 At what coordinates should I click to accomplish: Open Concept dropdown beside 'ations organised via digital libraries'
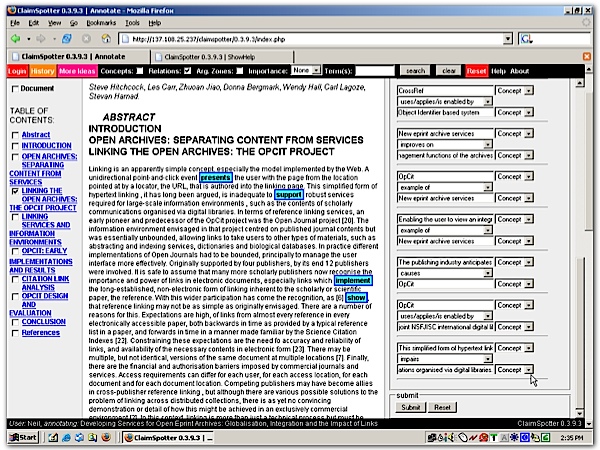click(515, 370)
